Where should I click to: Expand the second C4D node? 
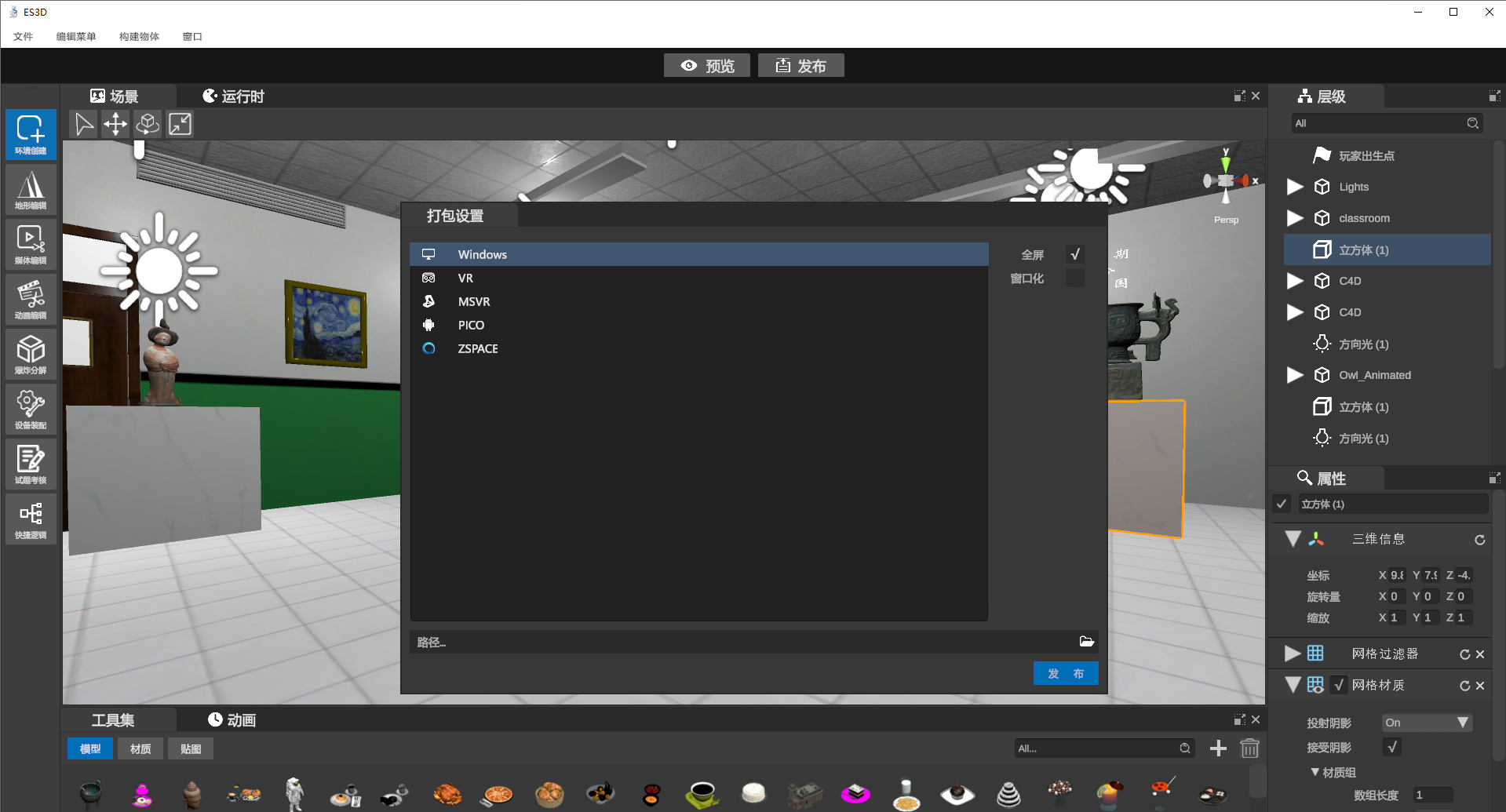tap(1295, 312)
